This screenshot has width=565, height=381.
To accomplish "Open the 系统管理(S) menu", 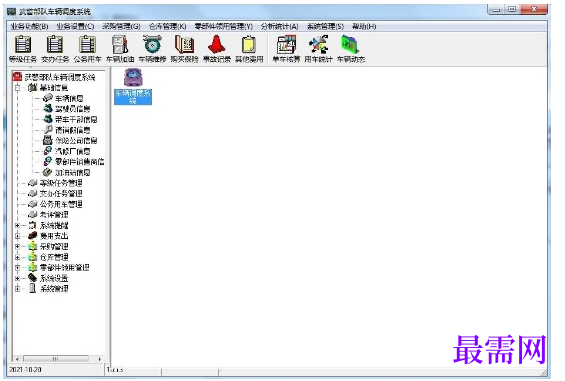I will pos(325,26).
